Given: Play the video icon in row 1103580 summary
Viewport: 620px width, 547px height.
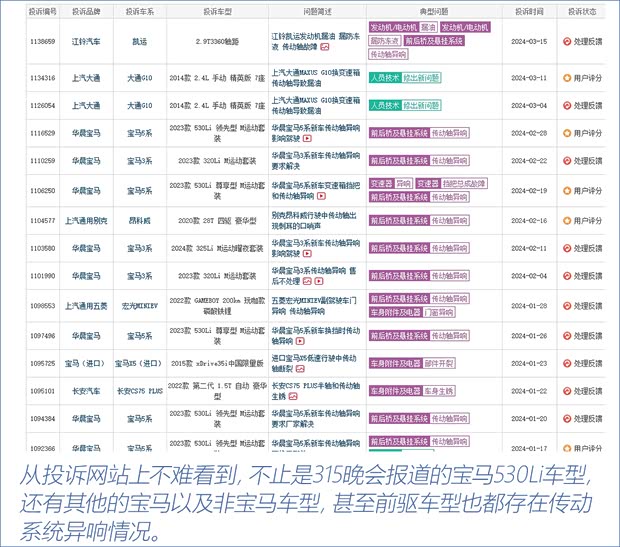Looking at the screenshot, I should (x=307, y=254).
